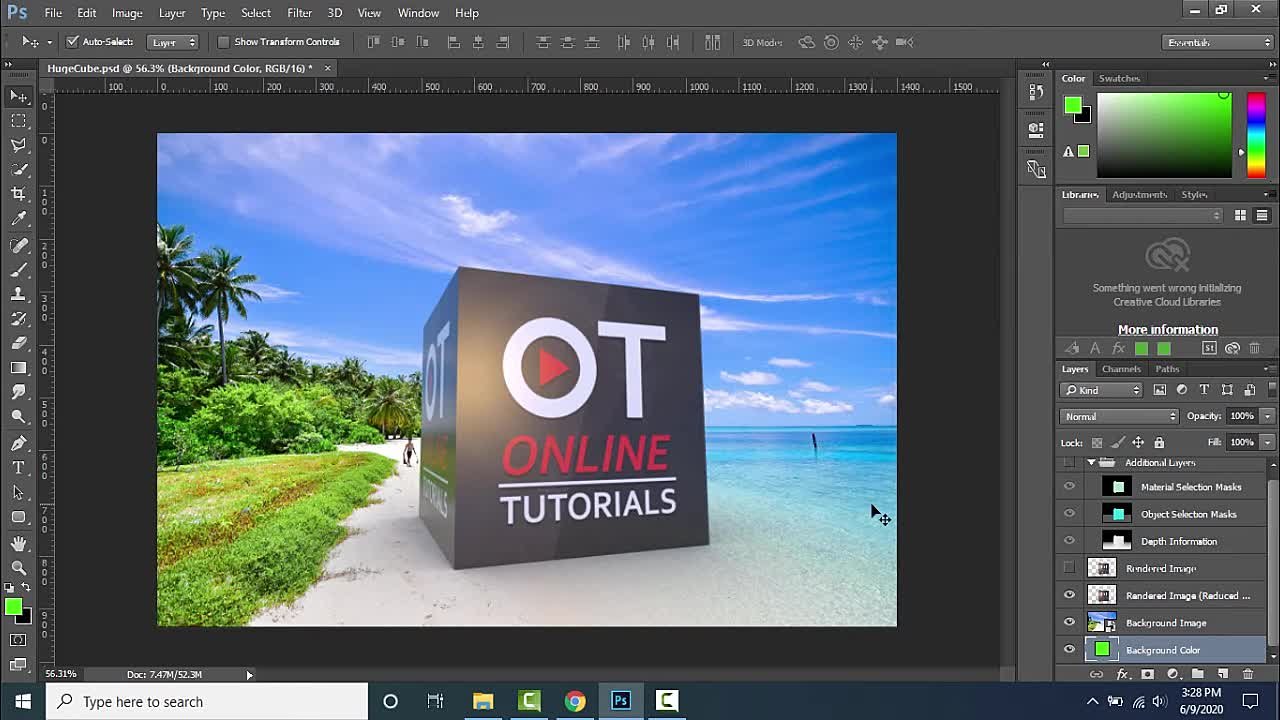1280x720 pixels.
Task: Select the Move tool in the toolbox
Action: [19, 96]
